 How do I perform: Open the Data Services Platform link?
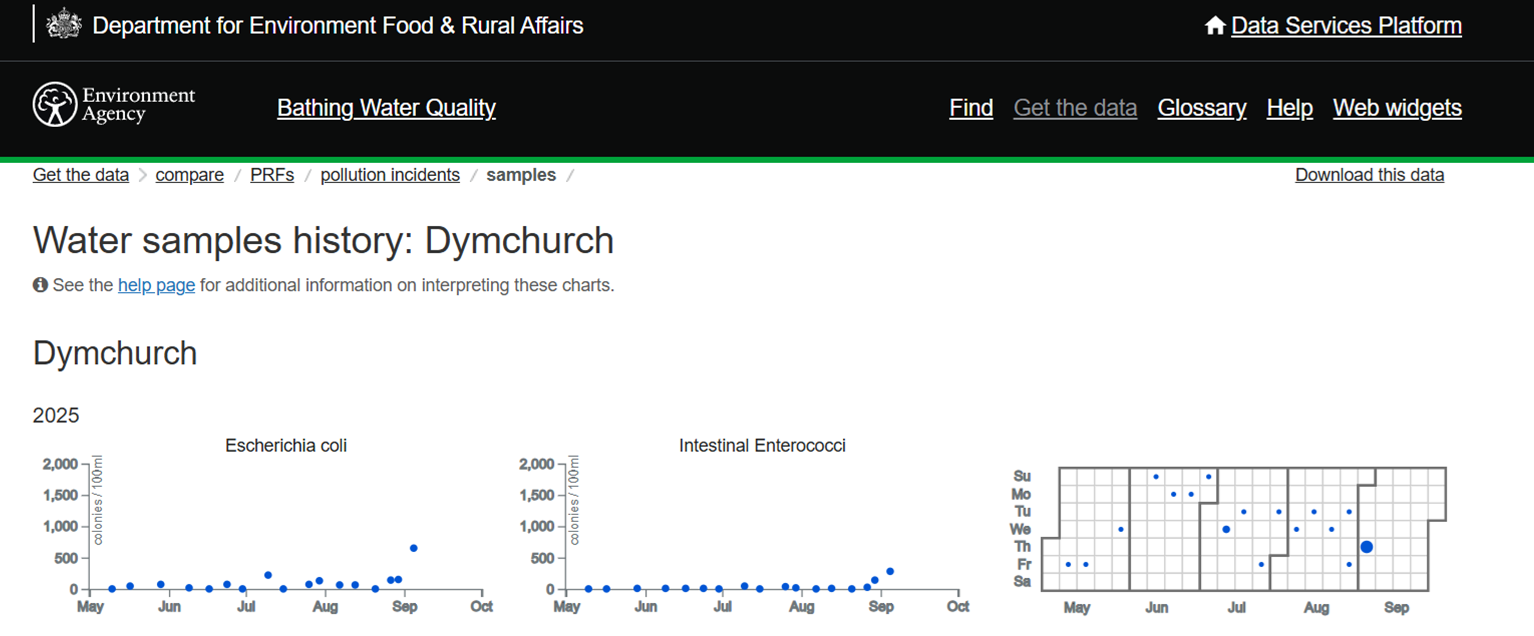point(1346,26)
